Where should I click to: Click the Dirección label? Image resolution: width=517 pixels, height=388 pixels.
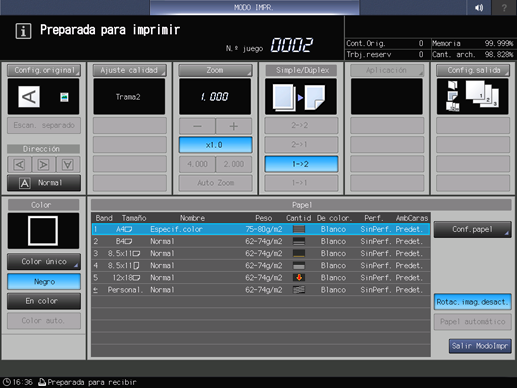[43, 149]
